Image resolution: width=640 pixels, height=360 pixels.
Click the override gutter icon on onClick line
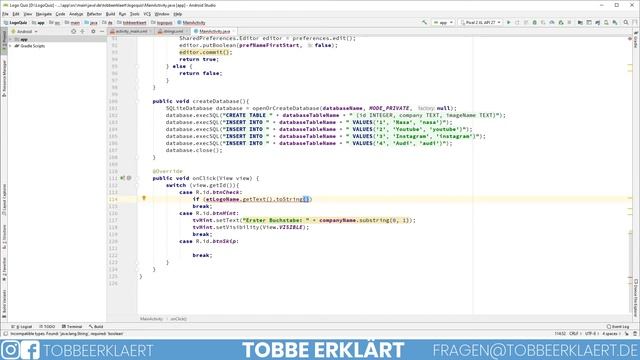pyautogui.click(x=122, y=178)
